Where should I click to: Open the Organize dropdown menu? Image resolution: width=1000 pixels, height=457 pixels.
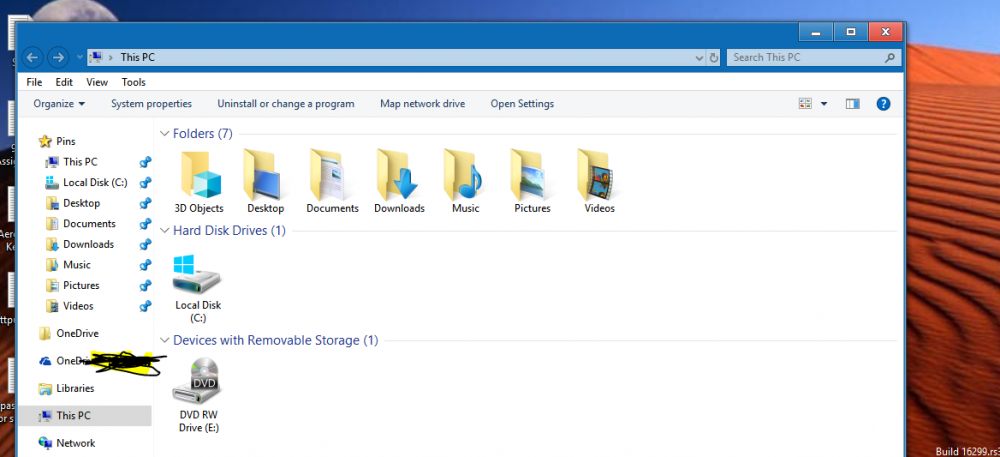click(x=59, y=104)
